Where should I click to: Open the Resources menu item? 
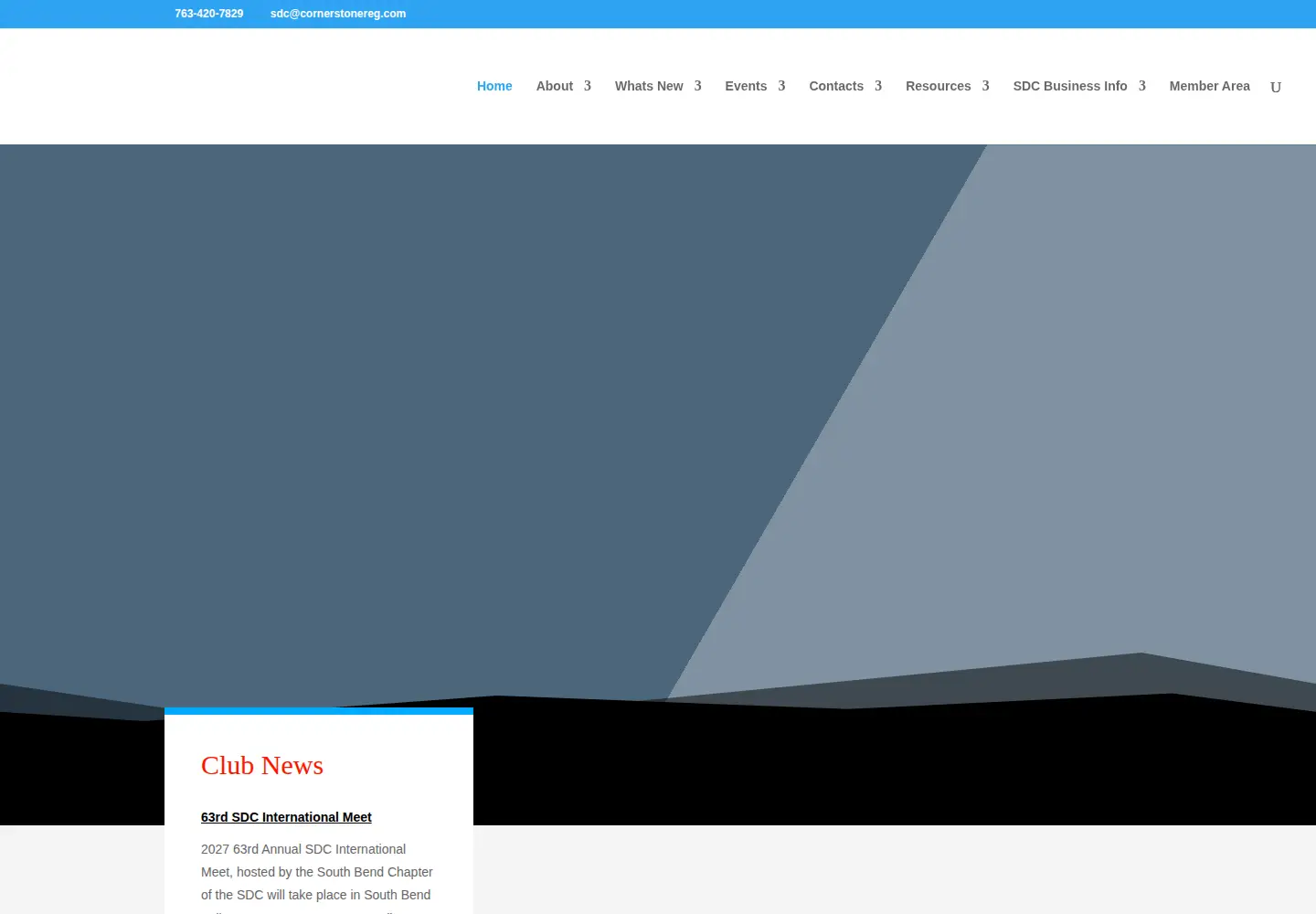pos(939,86)
